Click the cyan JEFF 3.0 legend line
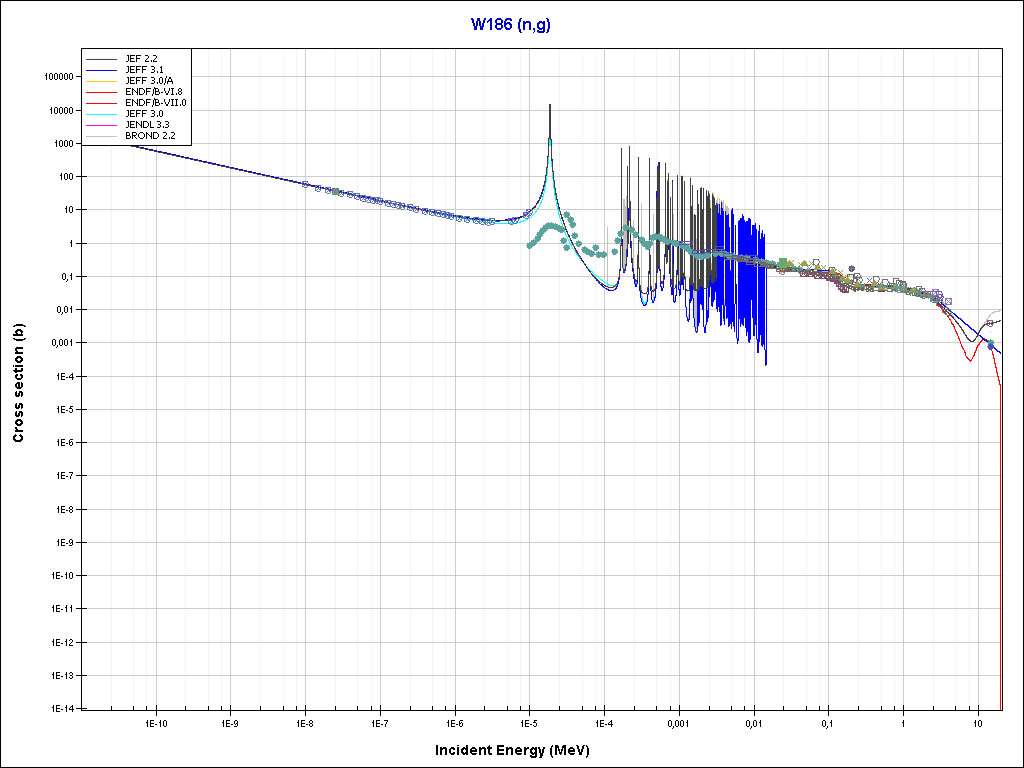The width and height of the screenshot is (1024, 768). coord(102,114)
